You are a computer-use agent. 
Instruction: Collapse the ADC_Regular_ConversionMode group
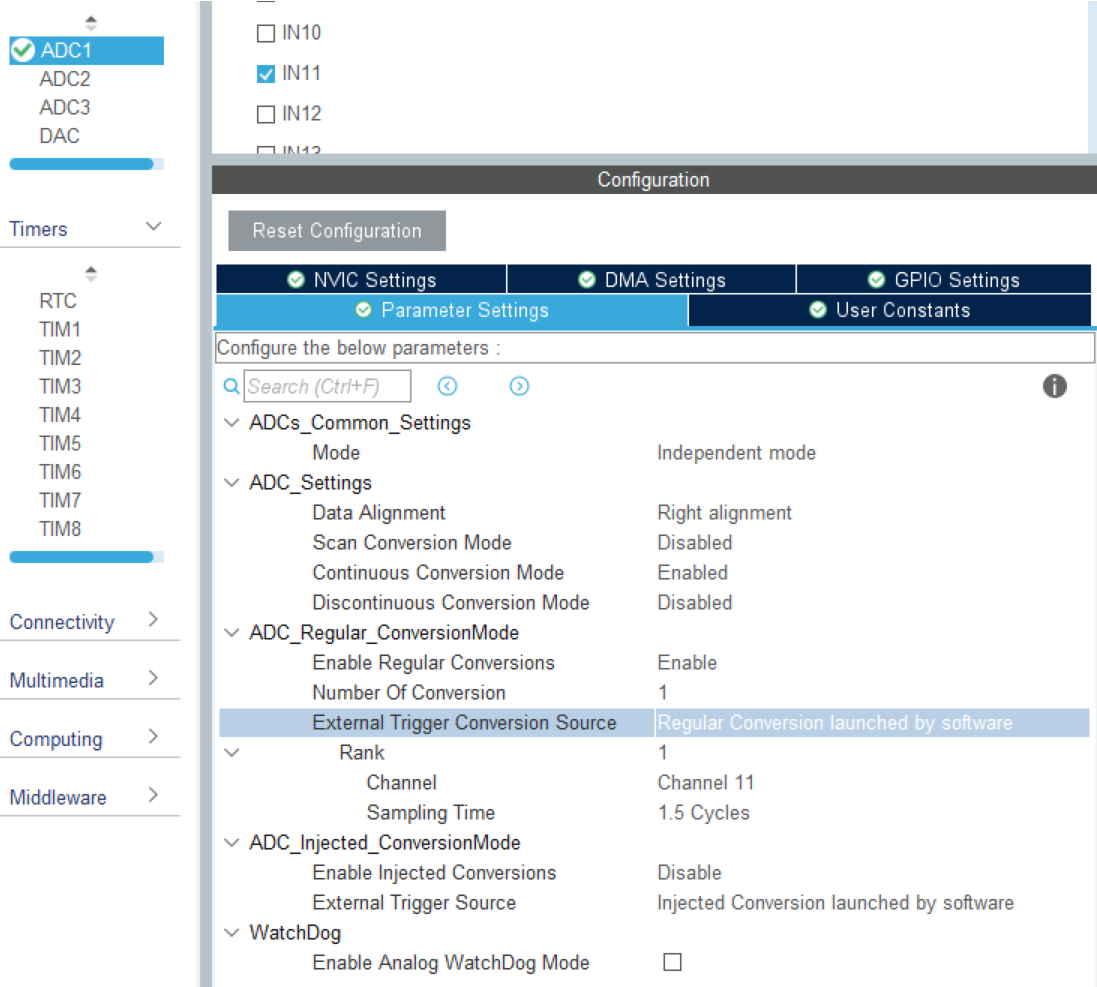point(232,632)
